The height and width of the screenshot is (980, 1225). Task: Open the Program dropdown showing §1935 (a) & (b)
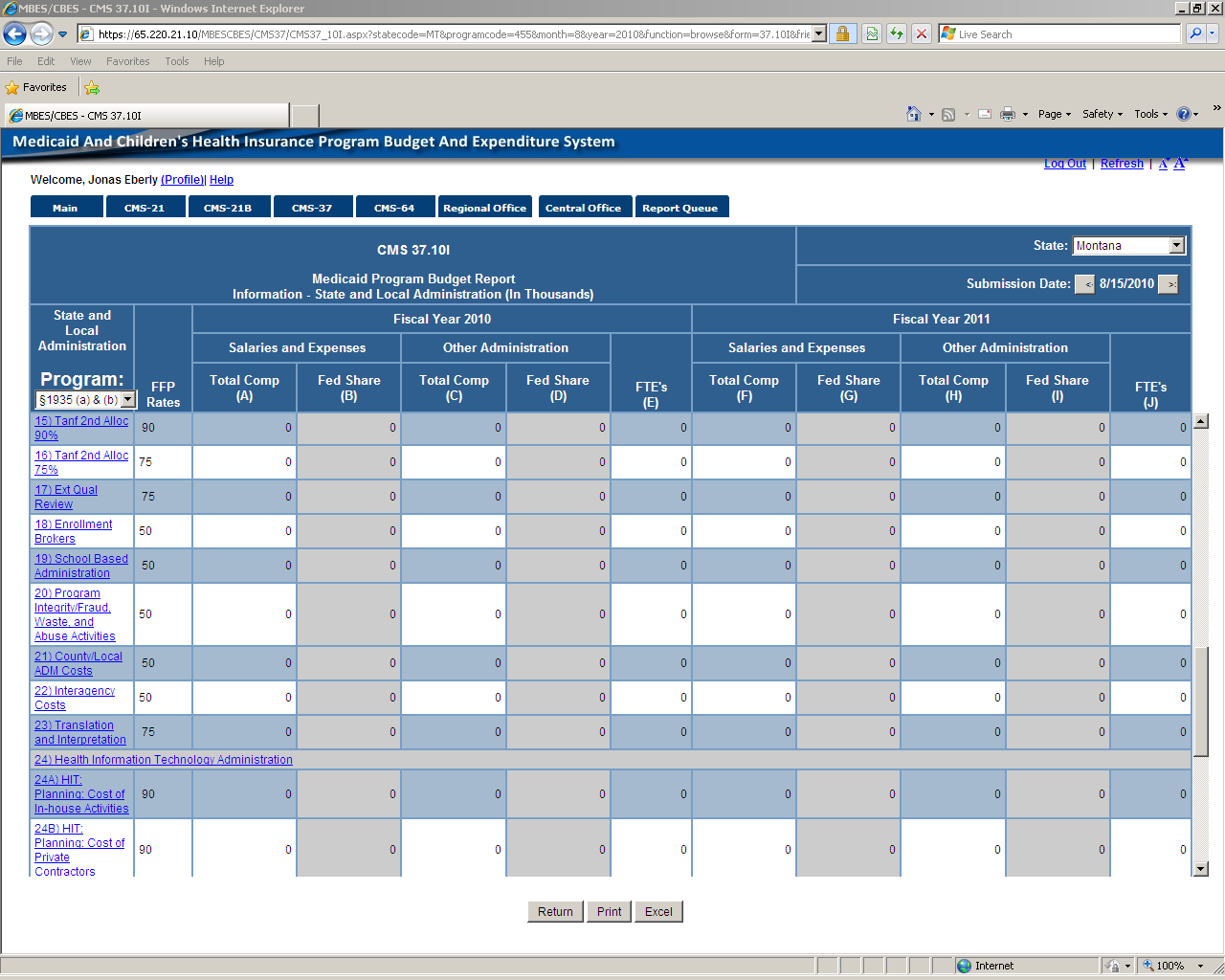[x=128, y=400]
